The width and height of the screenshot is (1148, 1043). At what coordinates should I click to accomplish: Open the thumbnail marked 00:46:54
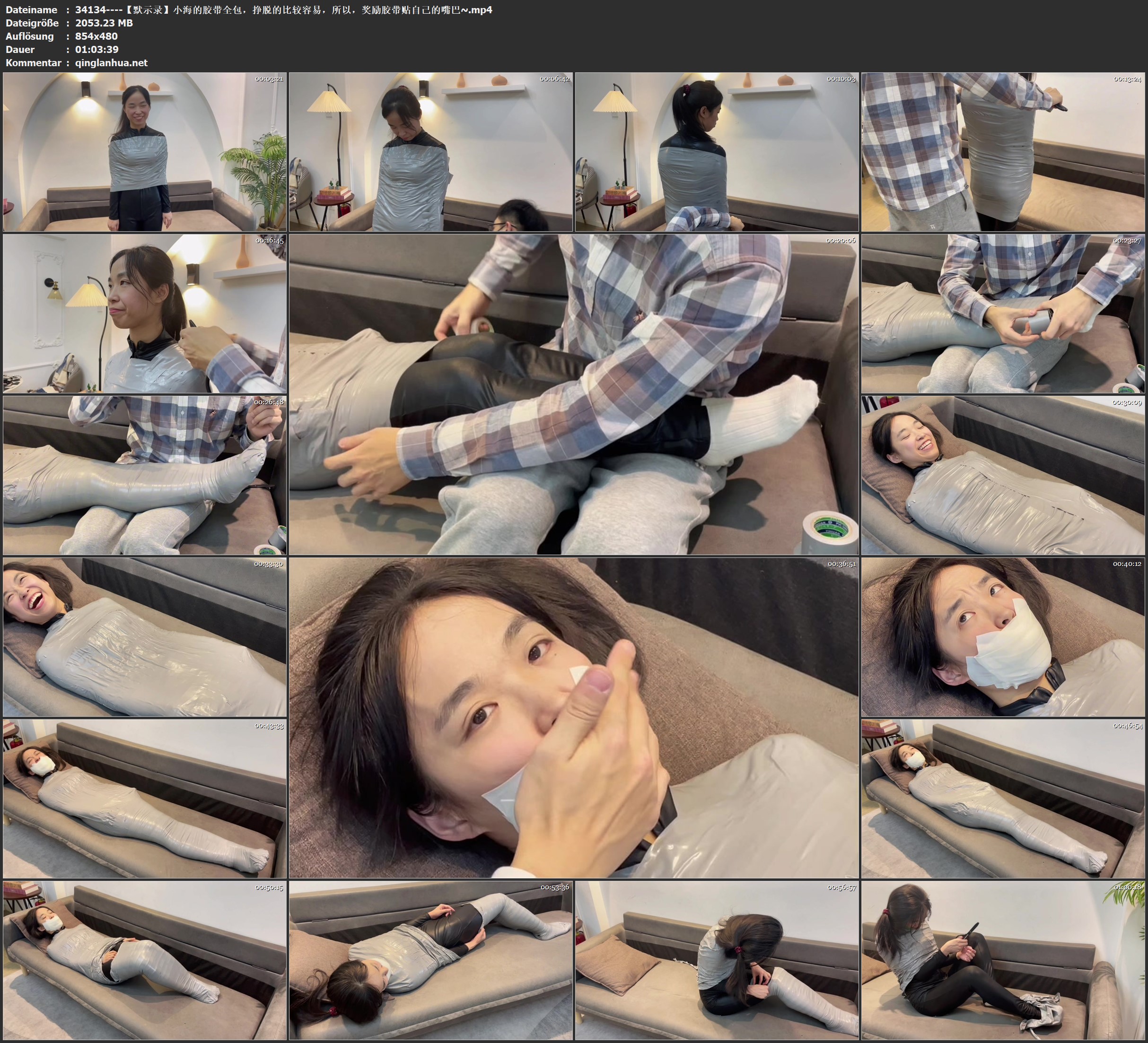(1003, 799)
